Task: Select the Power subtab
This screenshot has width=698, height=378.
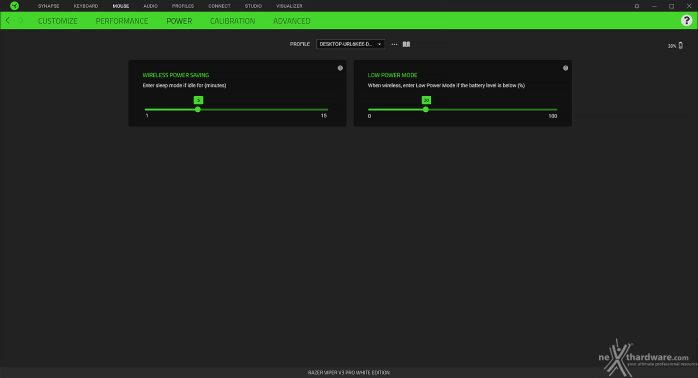Action: coord(179,21)
